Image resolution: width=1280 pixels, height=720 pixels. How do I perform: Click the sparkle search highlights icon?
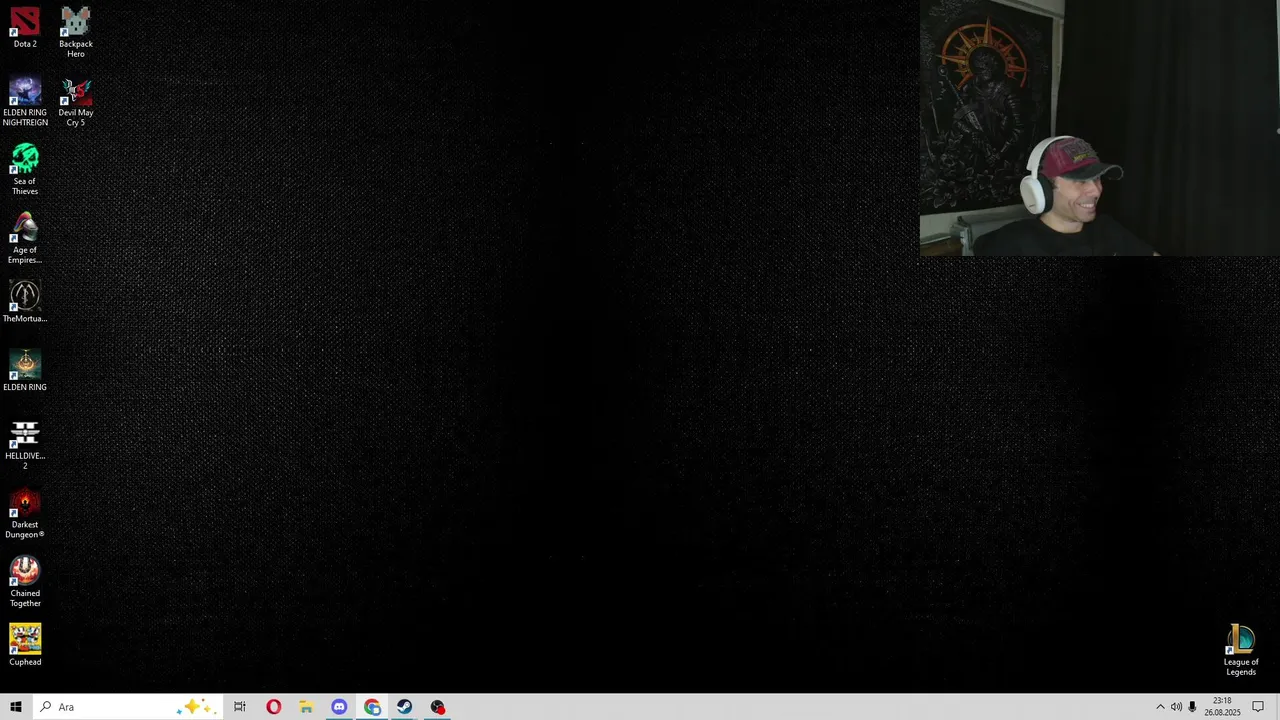194,707
